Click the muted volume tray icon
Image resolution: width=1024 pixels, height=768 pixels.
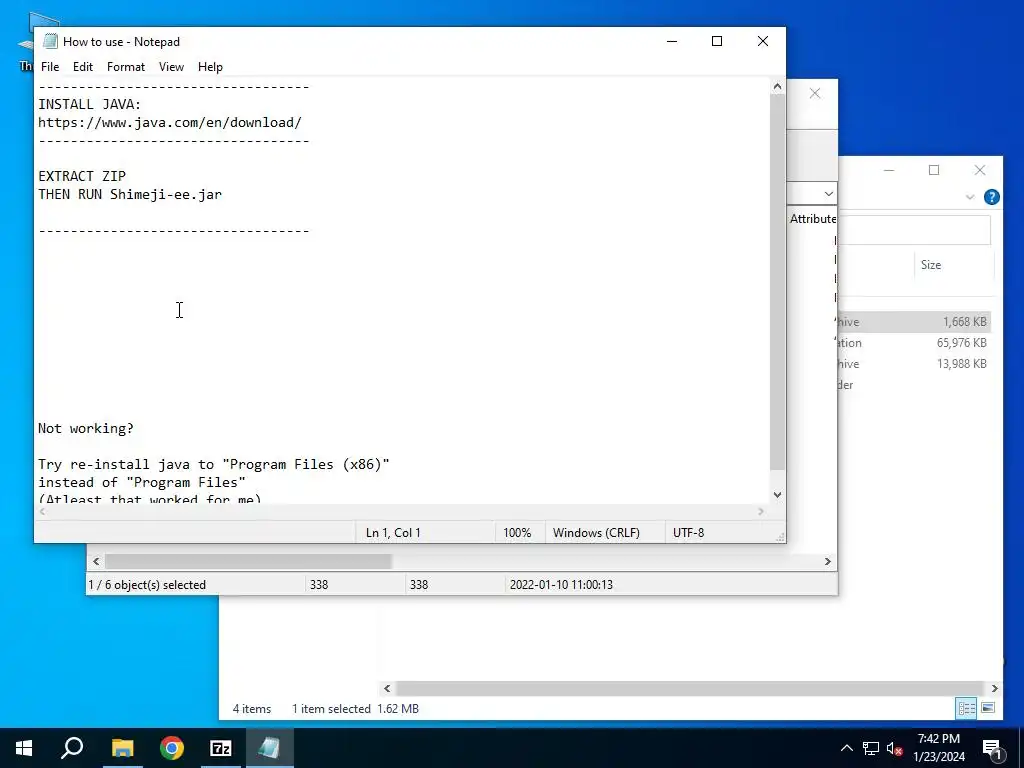tap(895, 748)
